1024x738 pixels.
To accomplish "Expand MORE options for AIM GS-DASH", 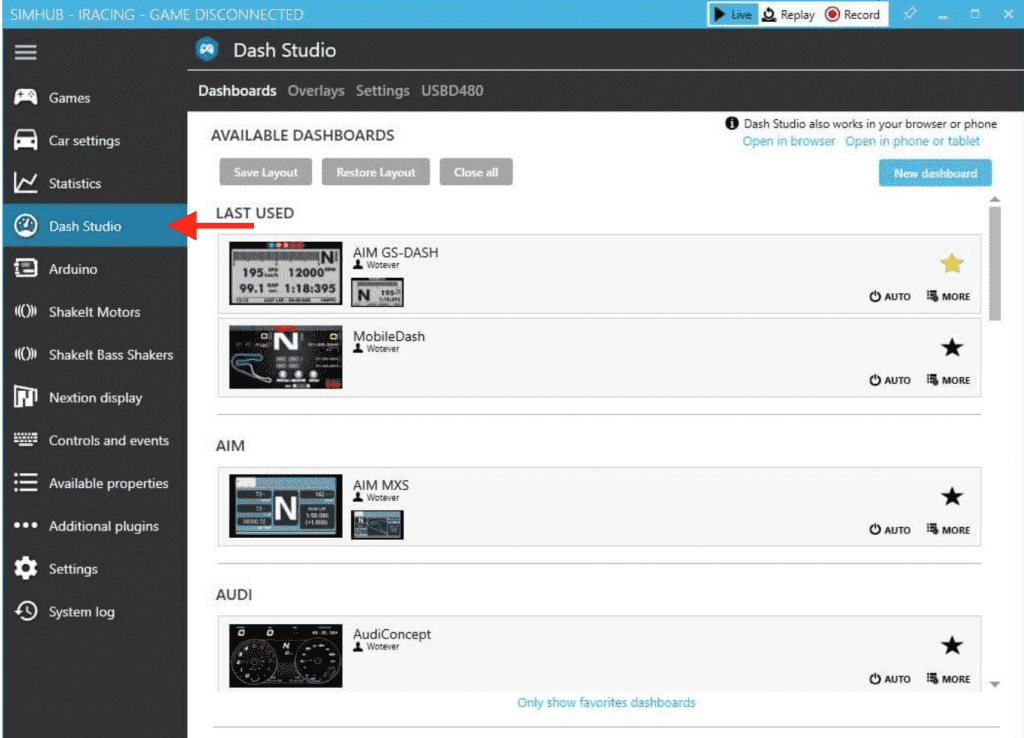I will click(948, 297).
